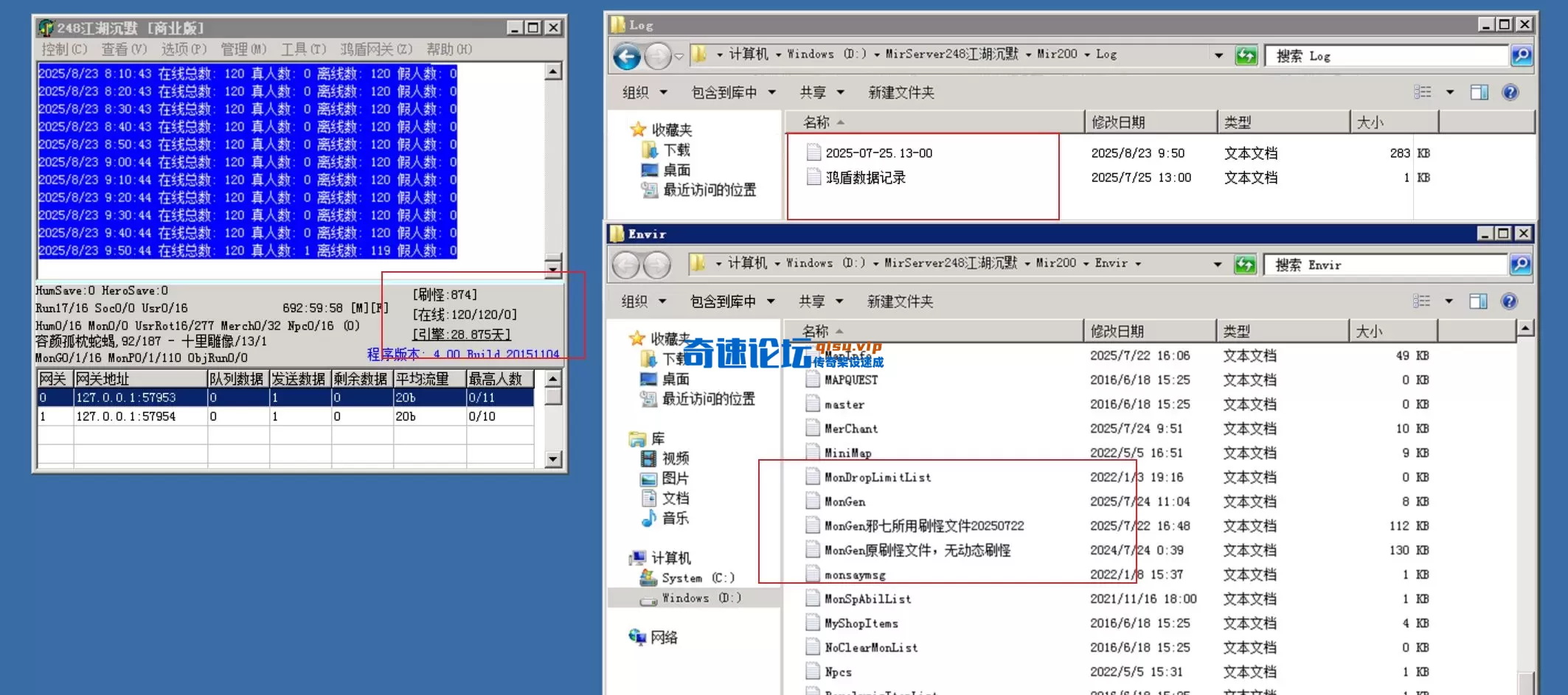Screen dimensions: 1568x695
Task: Toggle the preview pane in Log window
Action: (x=1477, y=91)
